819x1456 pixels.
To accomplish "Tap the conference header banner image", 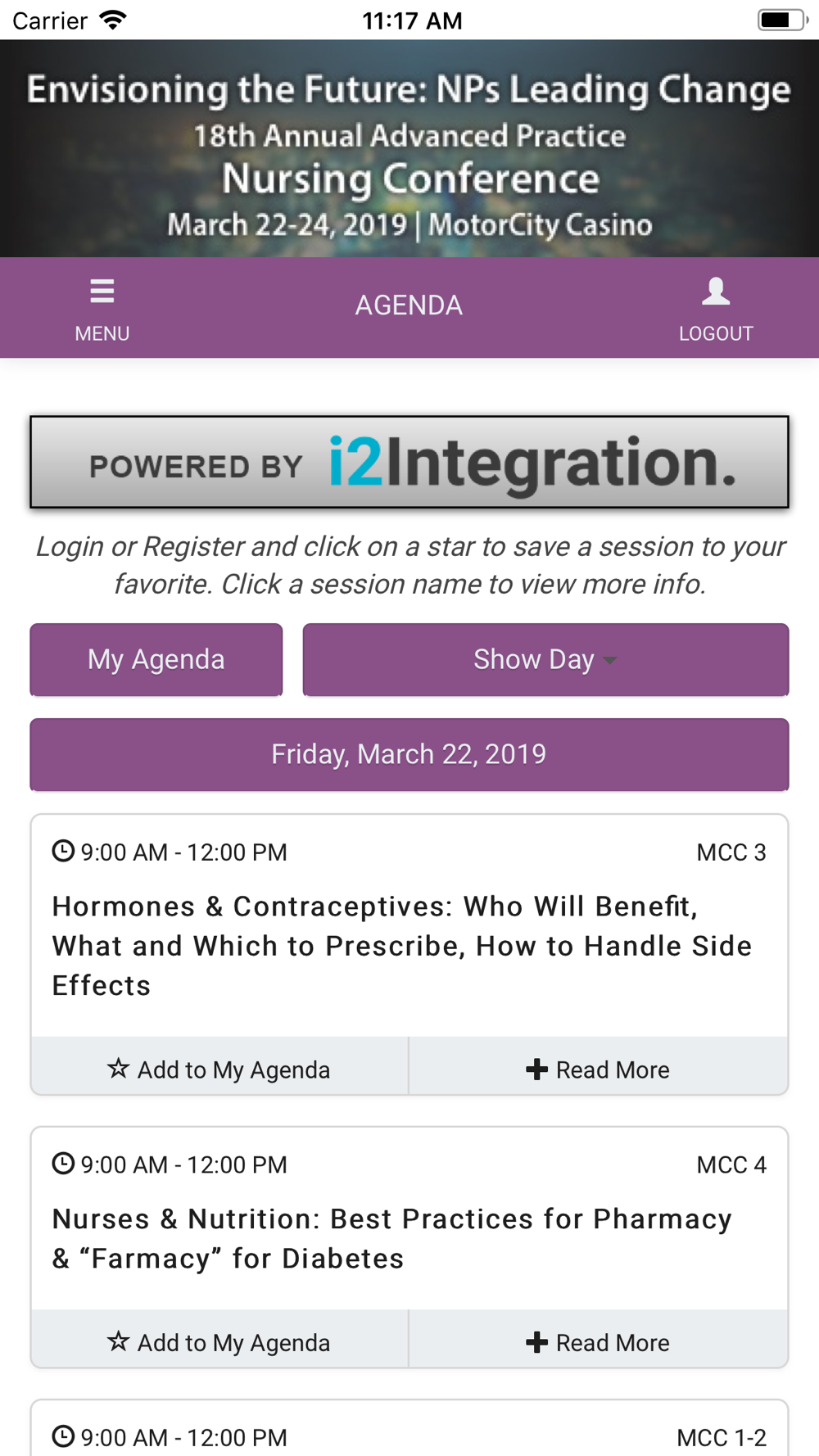I will coord(409,148).
